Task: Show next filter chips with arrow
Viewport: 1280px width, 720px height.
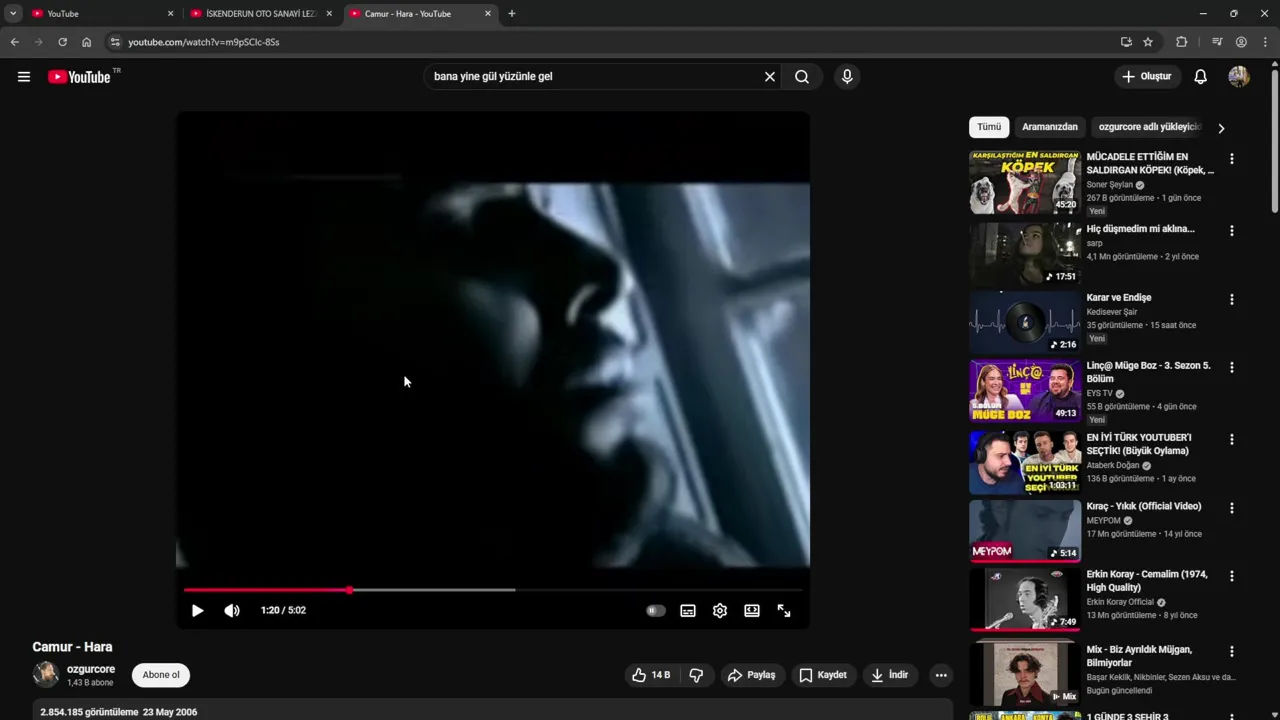Action: (1221, 128)
